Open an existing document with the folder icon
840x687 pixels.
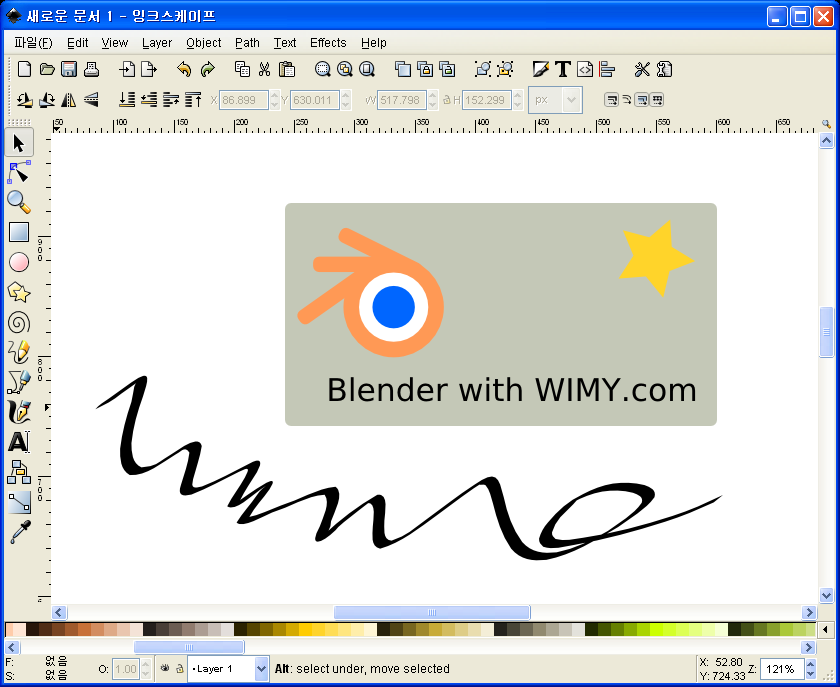tap(47, 69)
